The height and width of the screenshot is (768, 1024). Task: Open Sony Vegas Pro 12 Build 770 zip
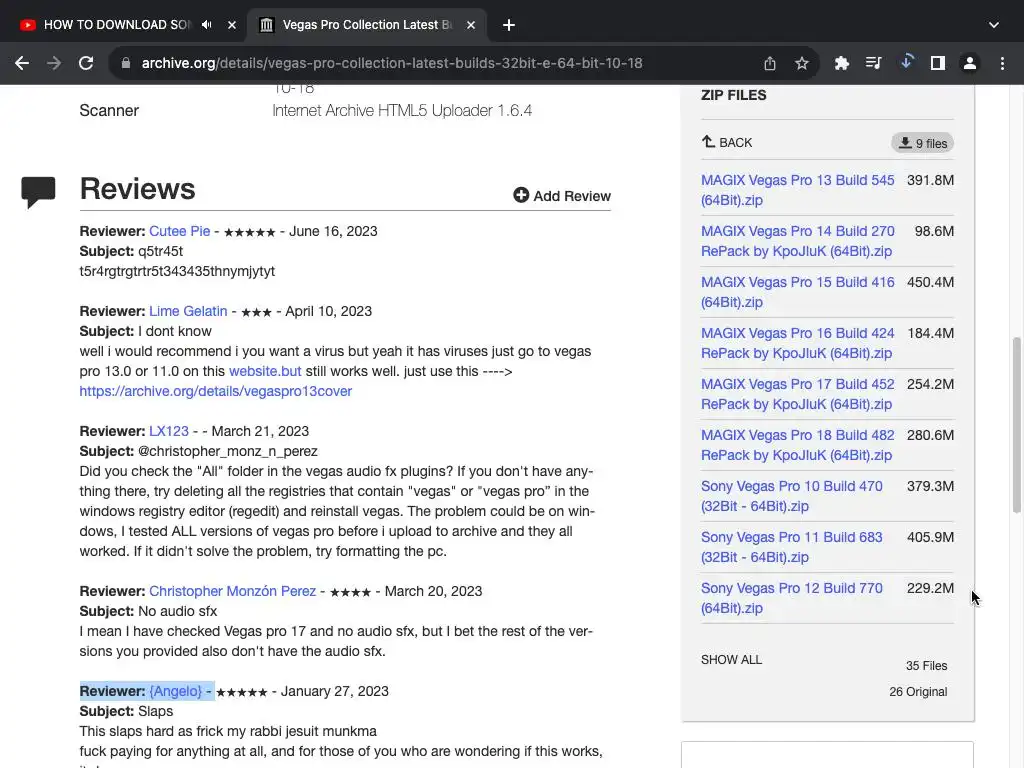(x=792, y=598)
